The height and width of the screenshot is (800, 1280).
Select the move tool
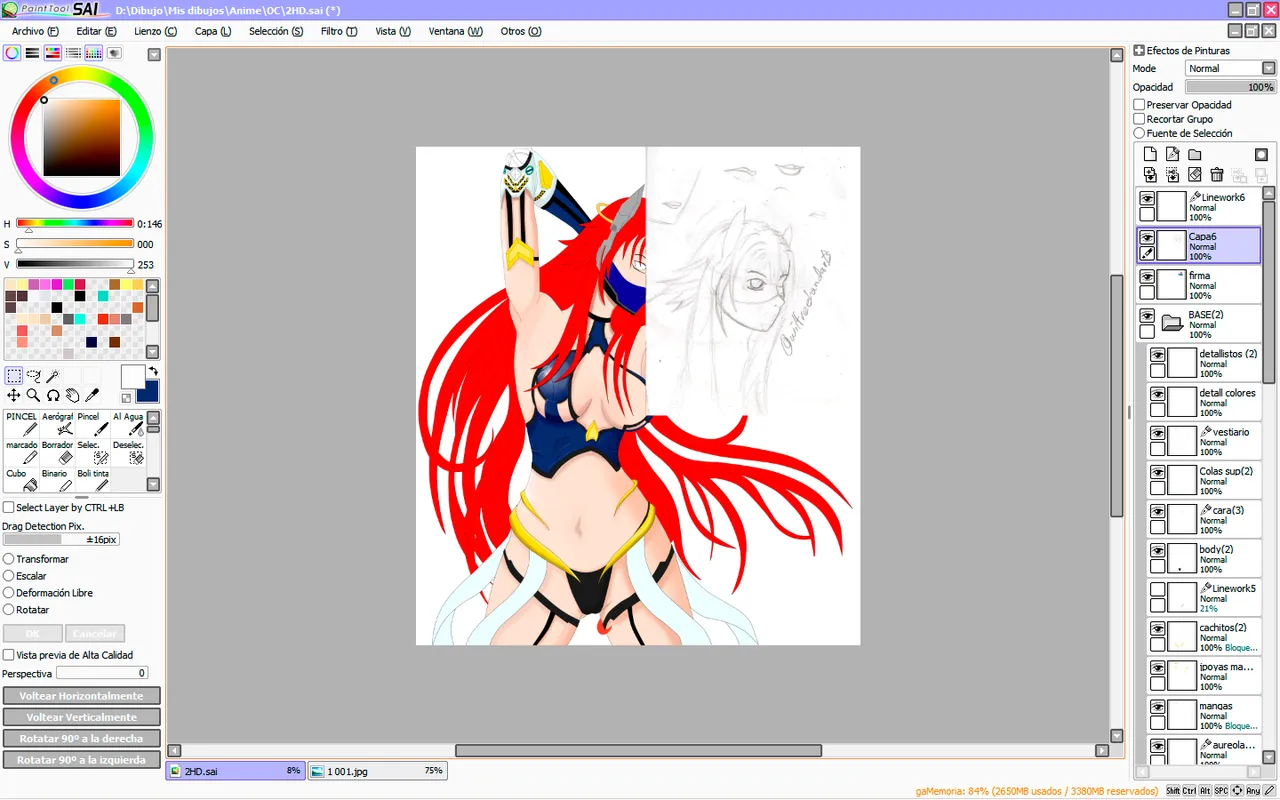tap(14, 396)
